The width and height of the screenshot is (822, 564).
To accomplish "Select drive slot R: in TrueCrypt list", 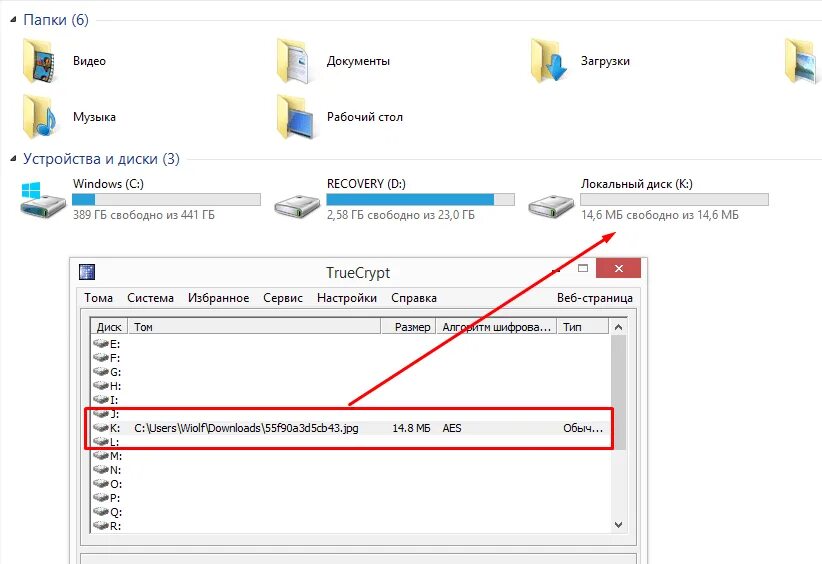I will pos(107,526).
